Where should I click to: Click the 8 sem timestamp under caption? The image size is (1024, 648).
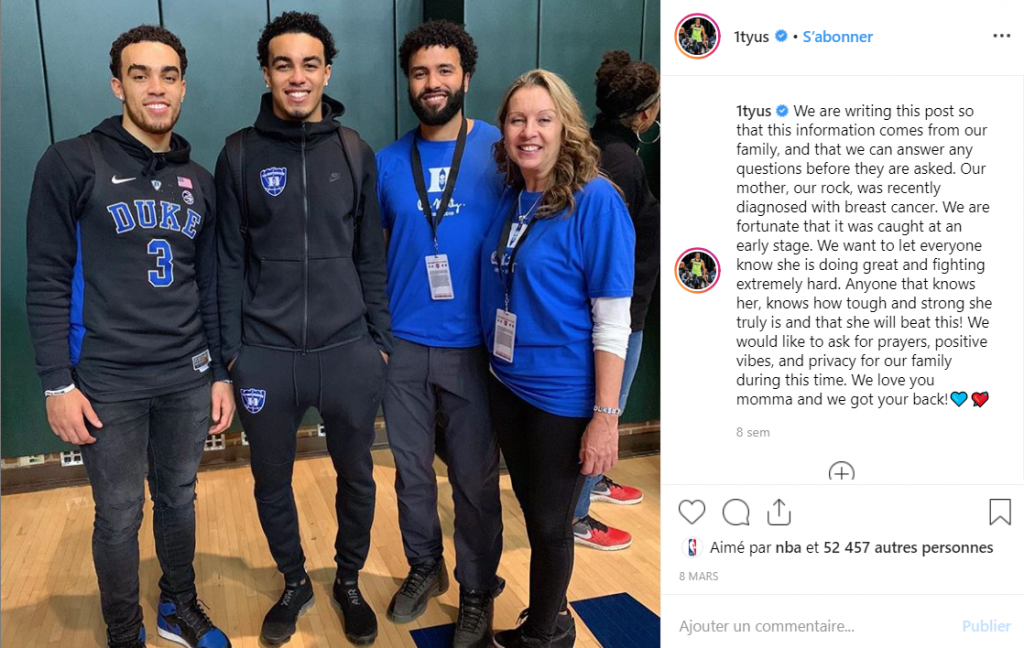coord(753,432)
